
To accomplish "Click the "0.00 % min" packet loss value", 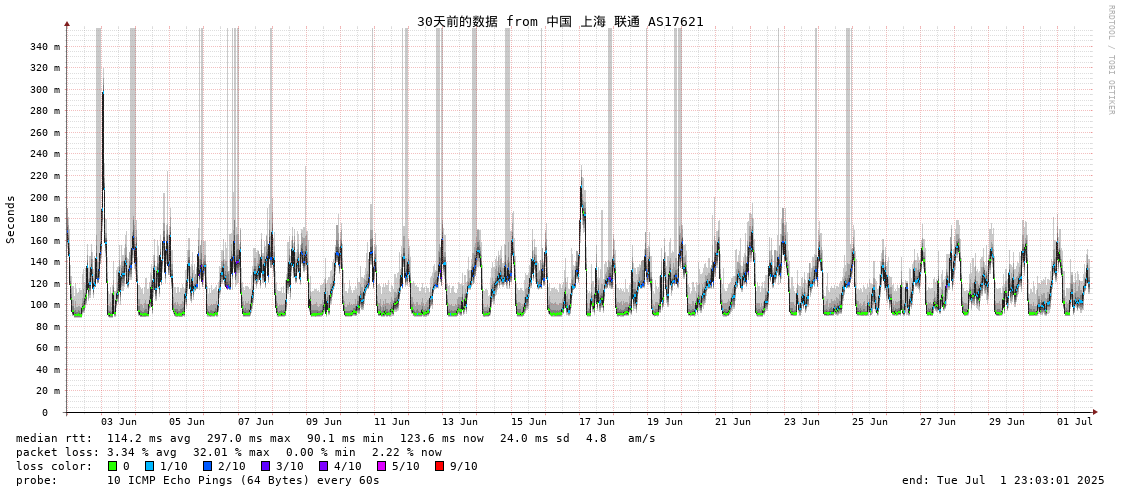I will coord(321,452).
